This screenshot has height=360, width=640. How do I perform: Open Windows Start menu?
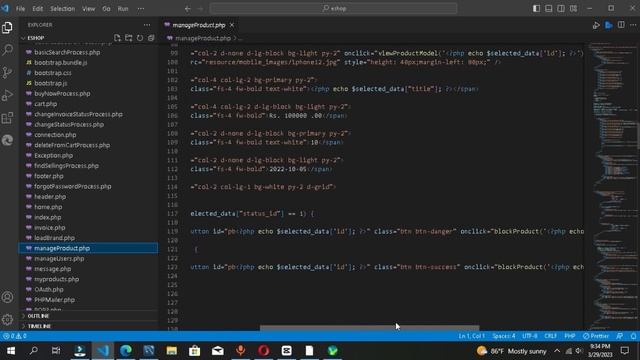(x=11, y=351)
